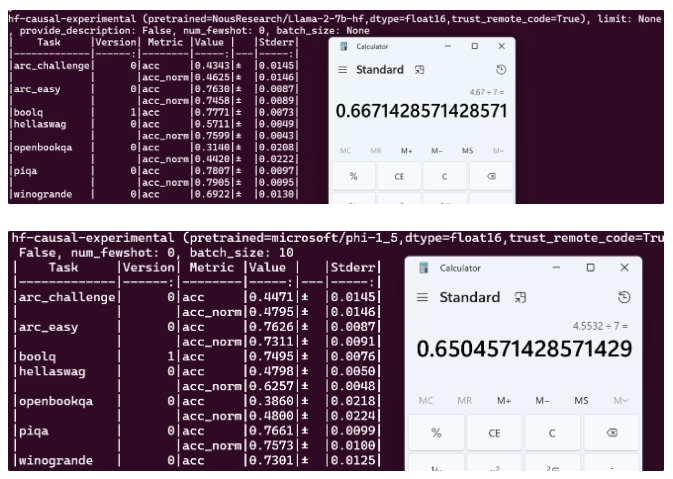The image size is (673, 479).
Task: Click value 0.7630 in the Llama-2 table
Action: [212, 89]
